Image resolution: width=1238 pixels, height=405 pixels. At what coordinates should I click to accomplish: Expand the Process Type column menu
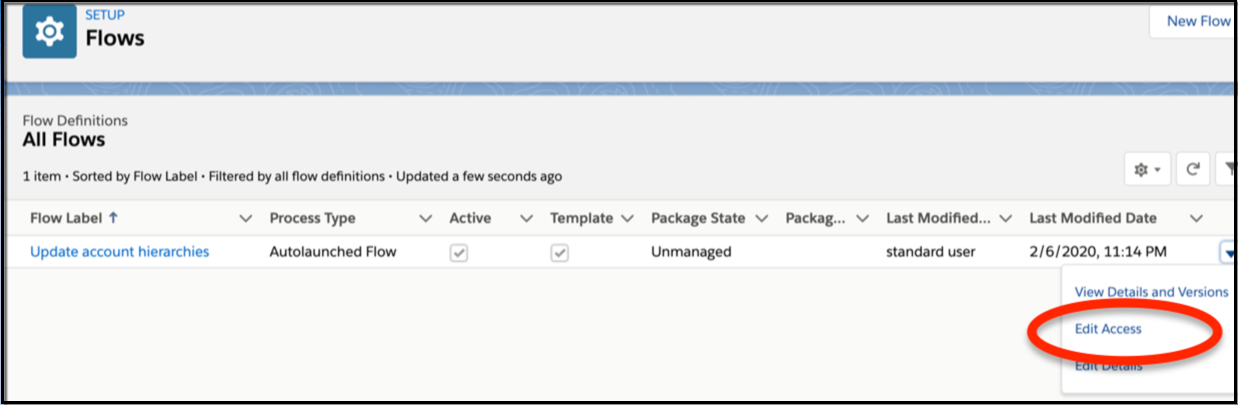[x=425, y=218]
